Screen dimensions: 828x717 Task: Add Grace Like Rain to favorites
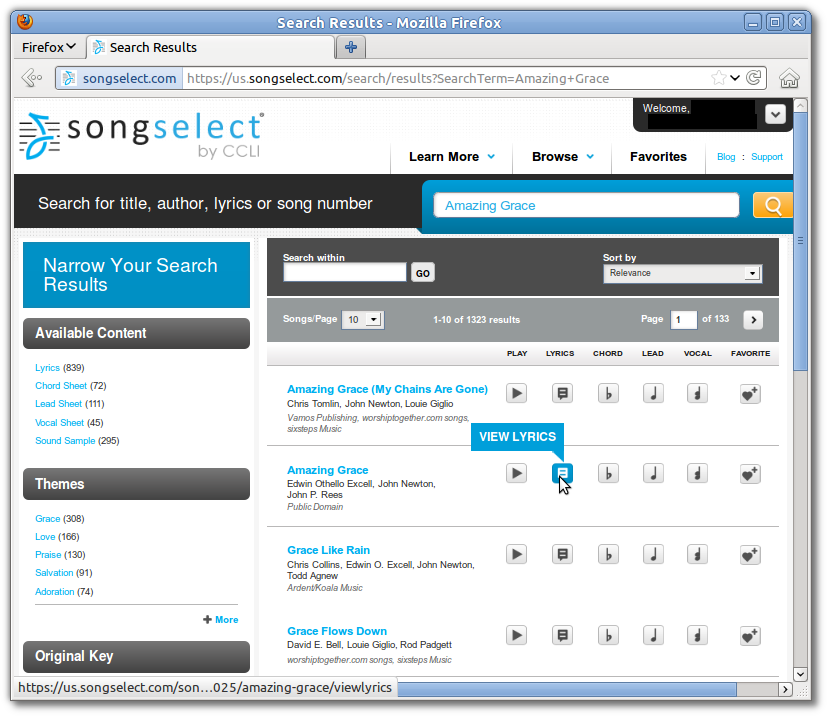click(750, 555)
